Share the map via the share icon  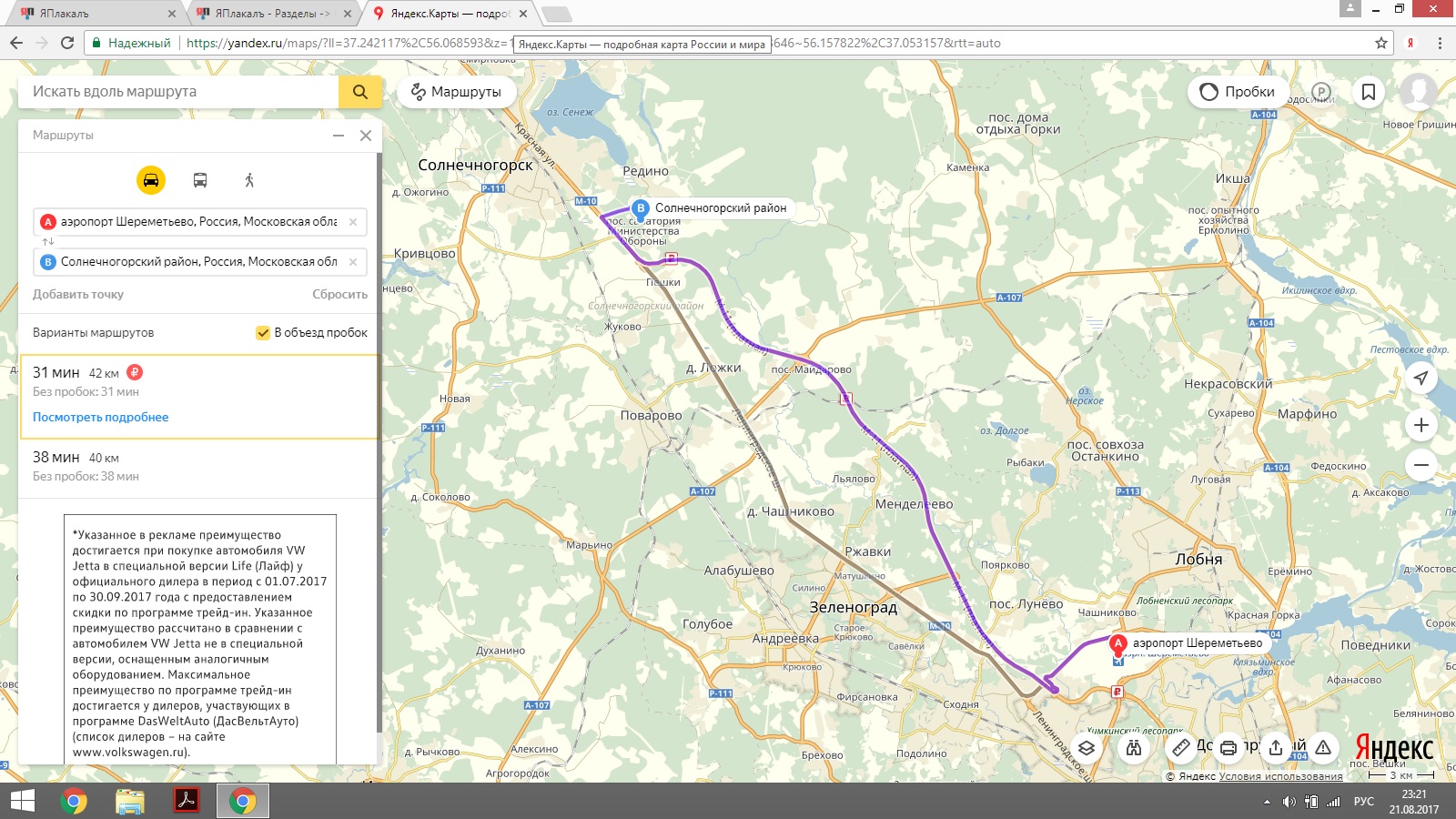[x=1276, y=748]
